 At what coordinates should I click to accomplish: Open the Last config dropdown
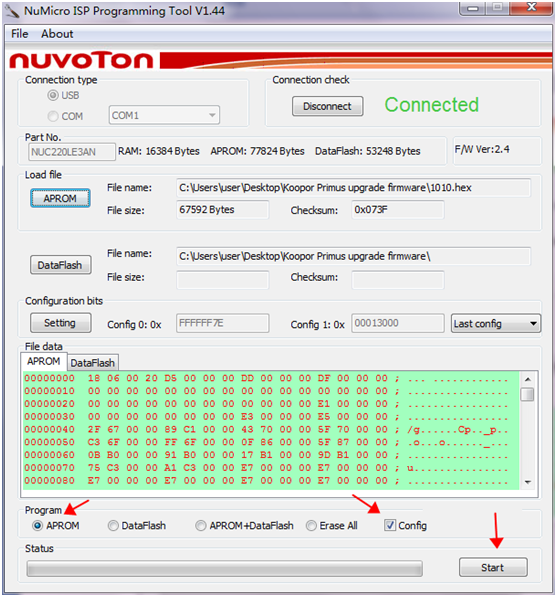(496, 324)
